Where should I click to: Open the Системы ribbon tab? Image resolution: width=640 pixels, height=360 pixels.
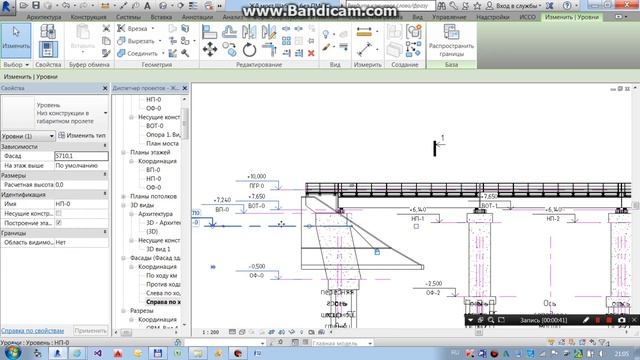point(128,17)
